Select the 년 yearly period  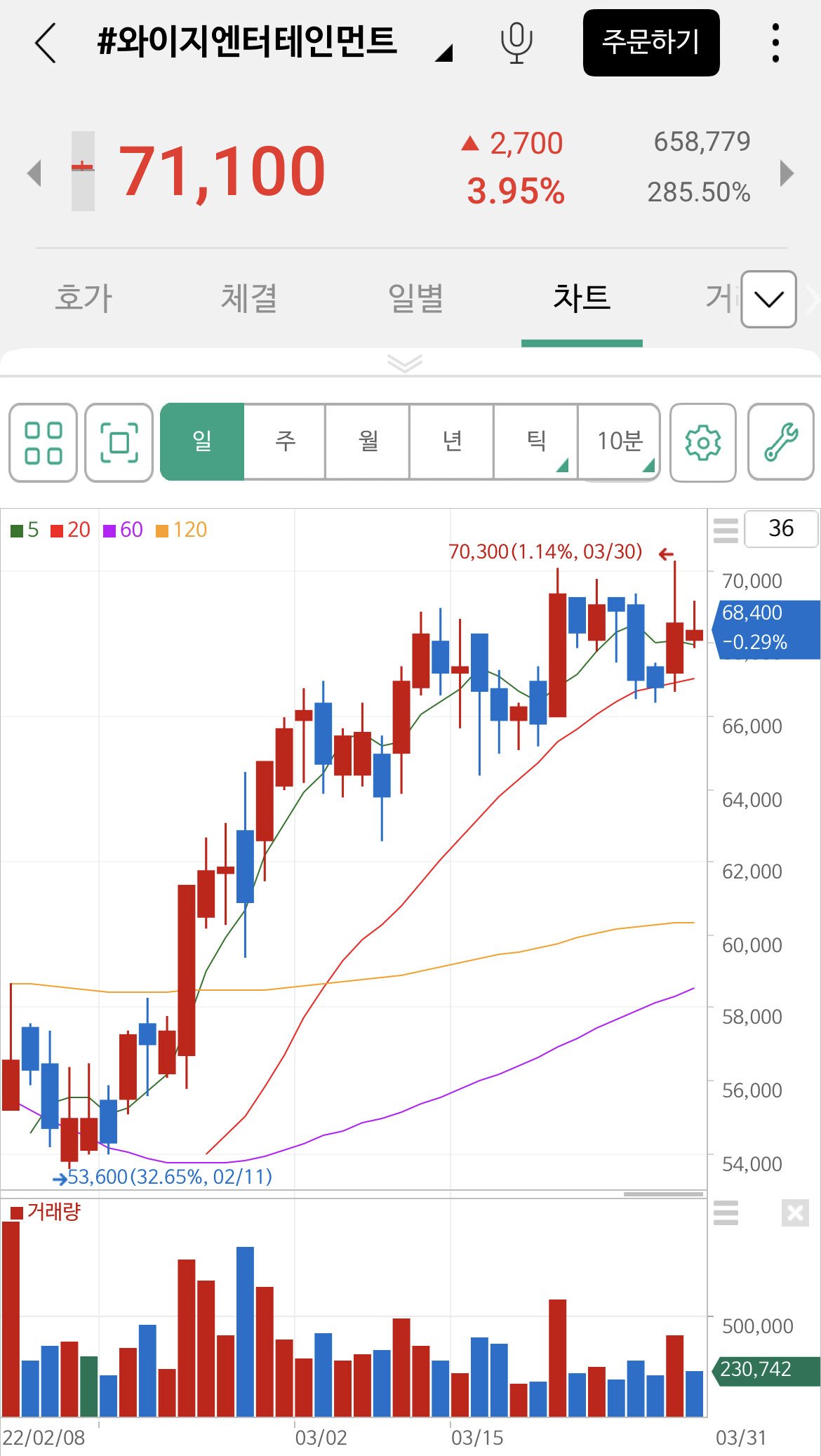click(452, 441)
